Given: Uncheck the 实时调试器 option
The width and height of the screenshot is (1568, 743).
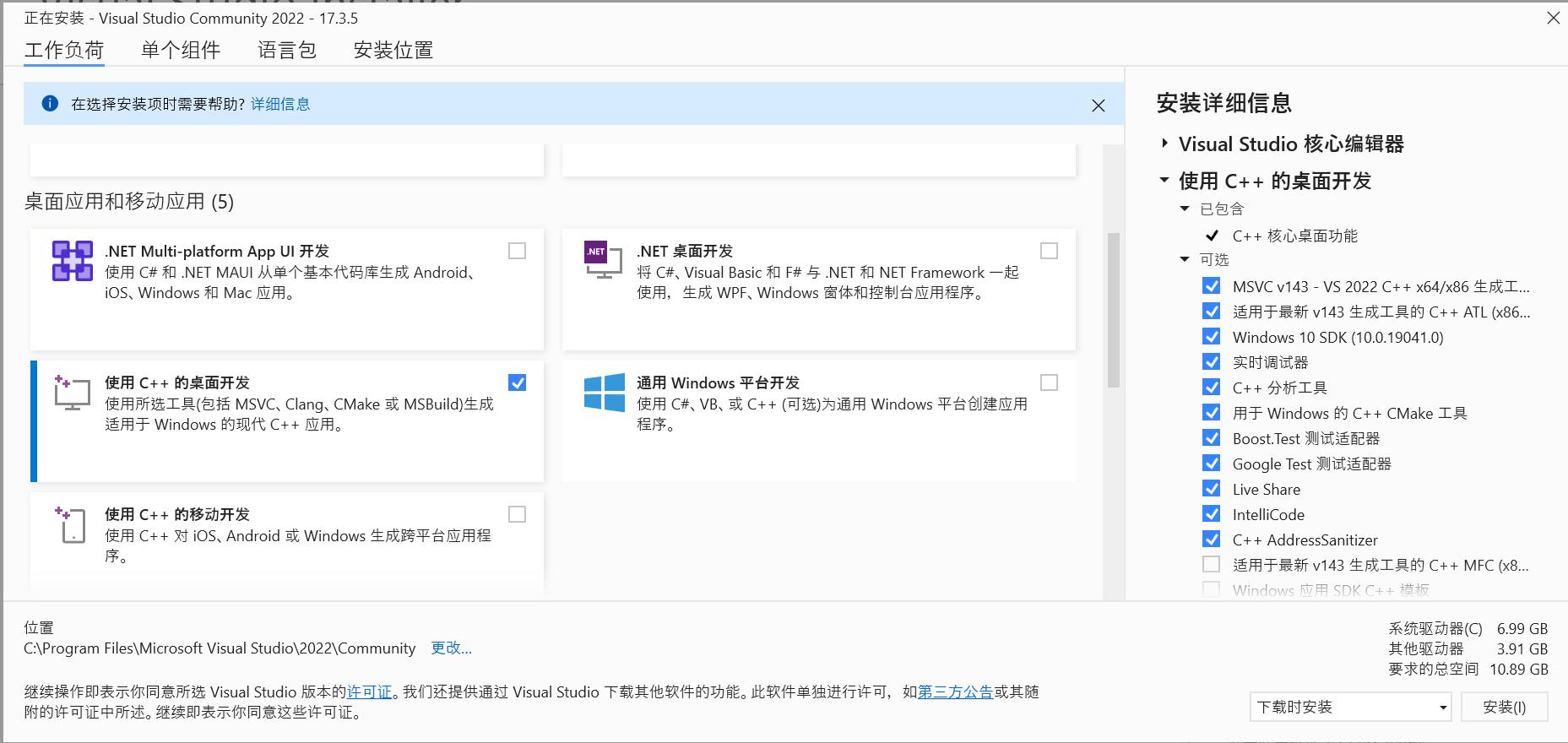Looking at the screenshot, I should (x=1212, y=362).
